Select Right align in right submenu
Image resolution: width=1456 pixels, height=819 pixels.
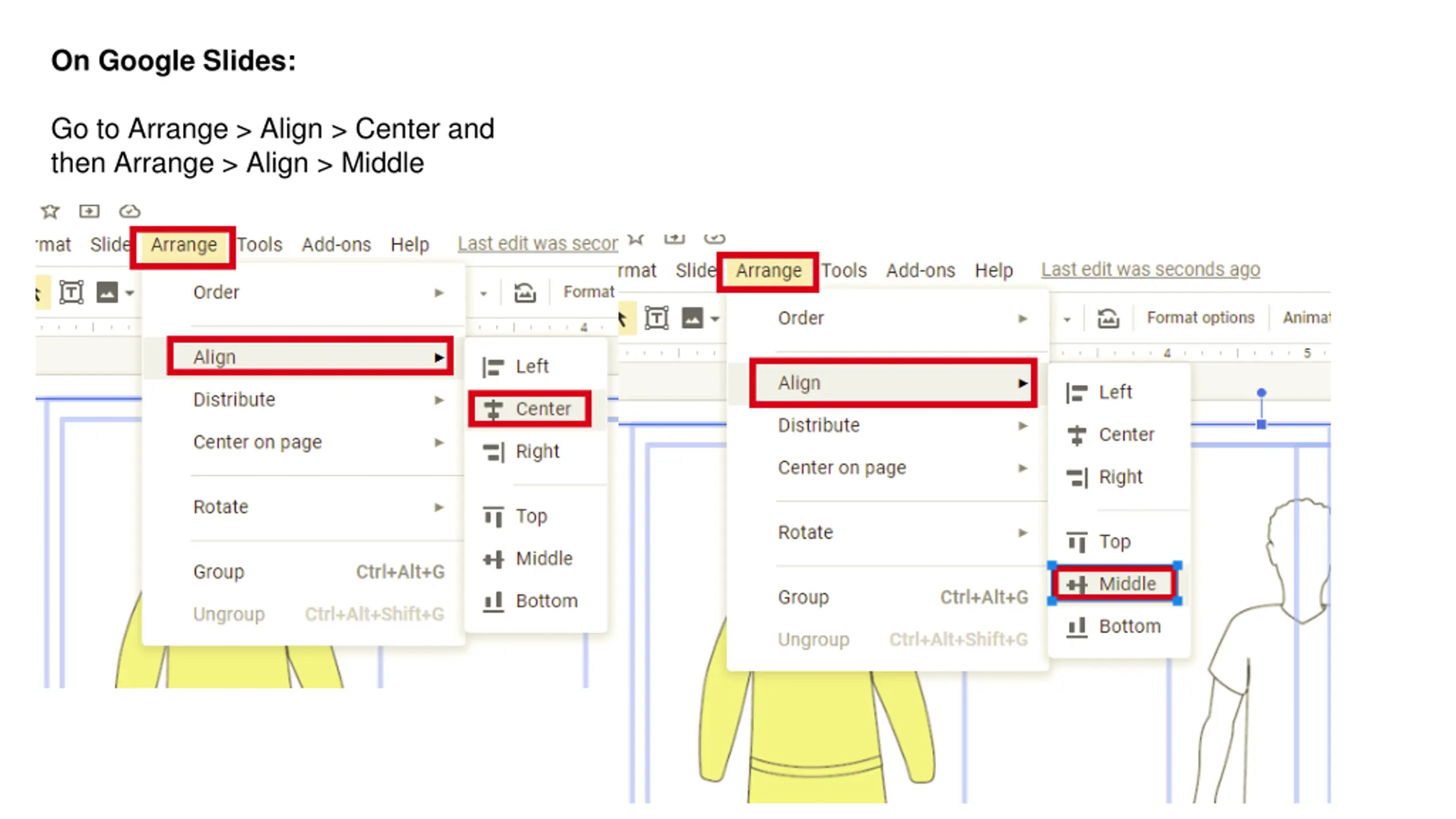[1118, 477]
